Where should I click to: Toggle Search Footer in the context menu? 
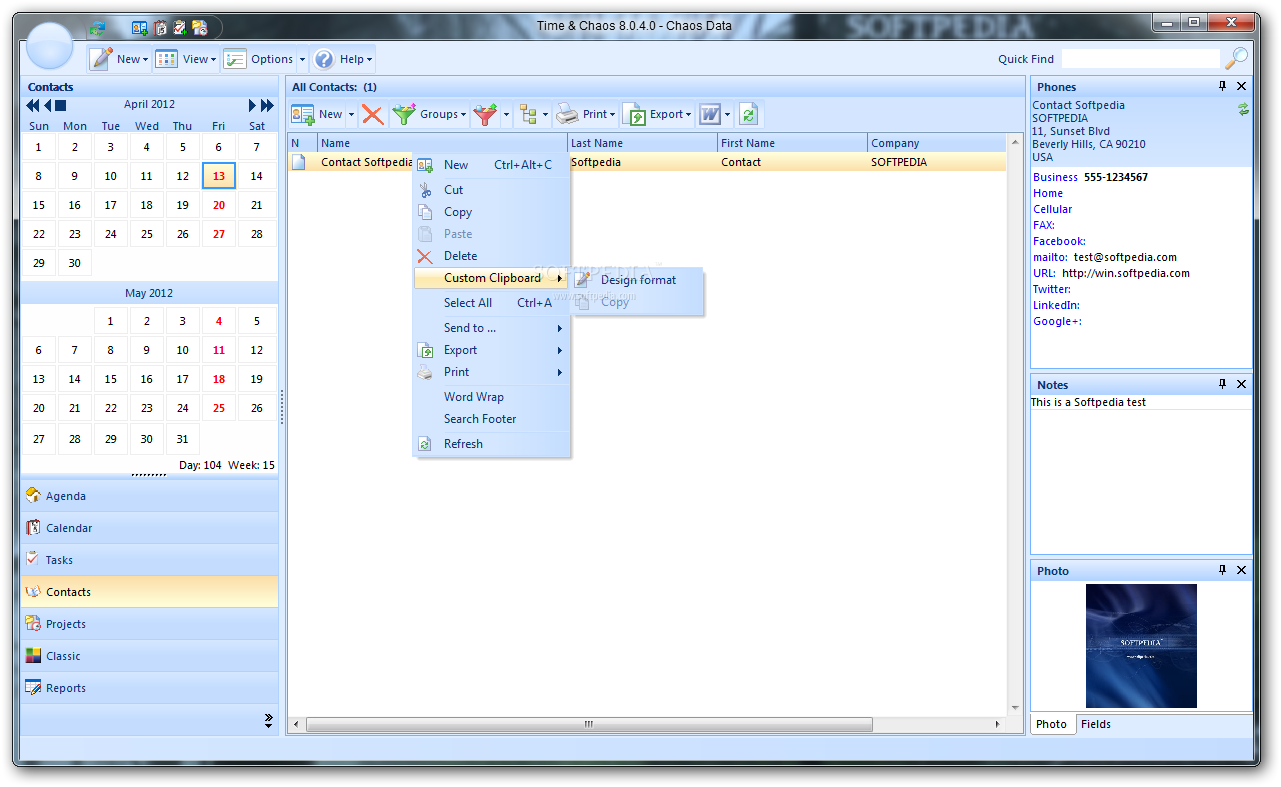pyautogui.click(x=491, y=419)
